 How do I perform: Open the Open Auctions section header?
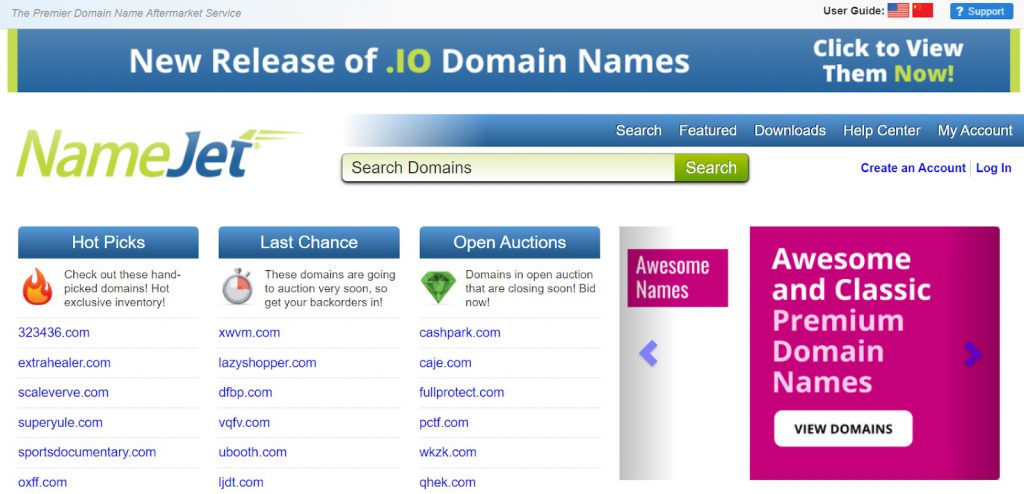[509, 242]
